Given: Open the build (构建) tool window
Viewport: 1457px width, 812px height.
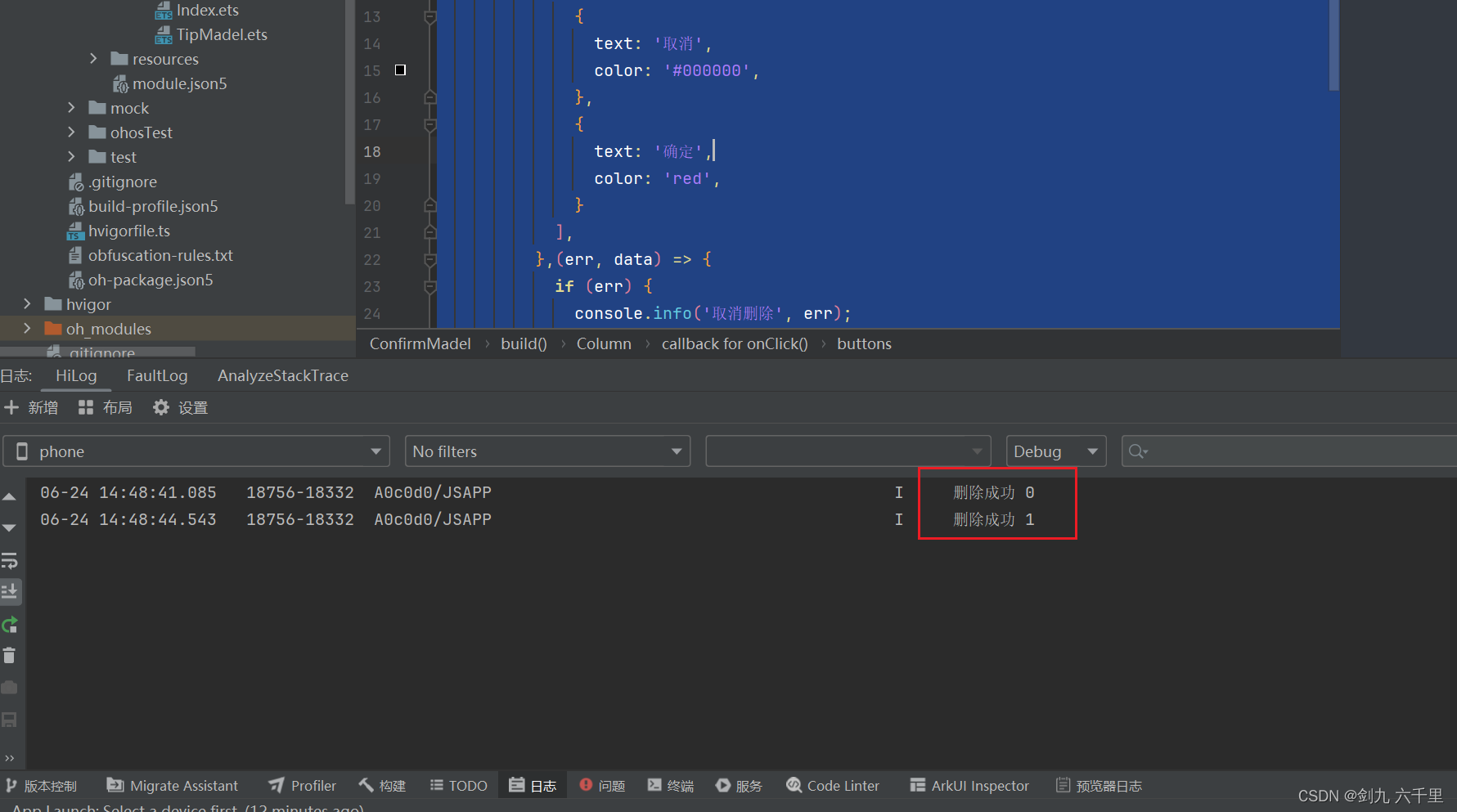Looking at the screenshot, I should point(382,786).
